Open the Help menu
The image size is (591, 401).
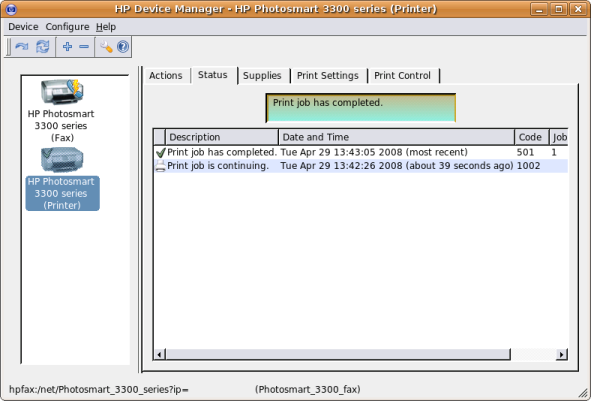[x=106, y=27]
